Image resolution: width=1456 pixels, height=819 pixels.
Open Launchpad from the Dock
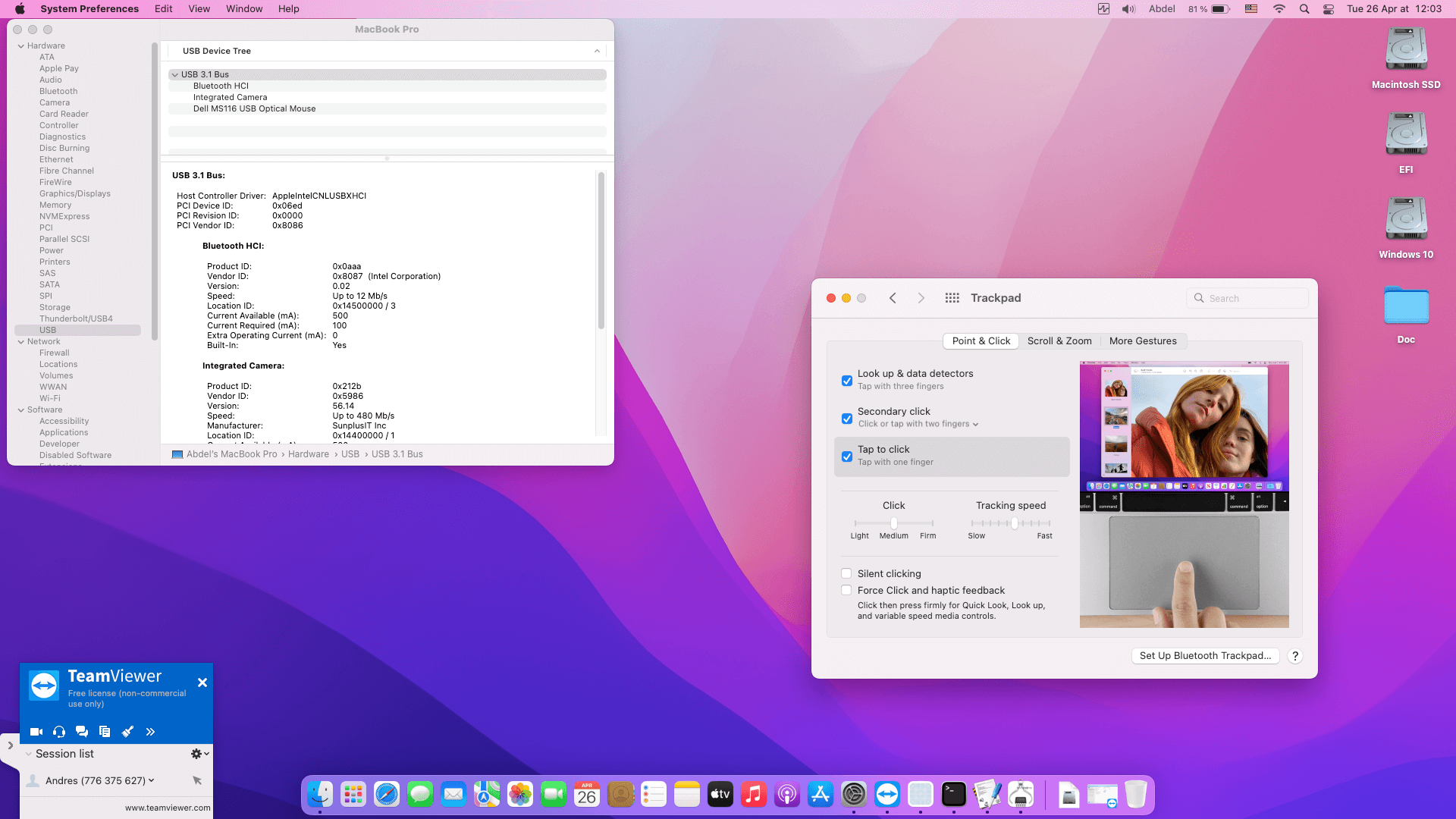tap(353, 795)
